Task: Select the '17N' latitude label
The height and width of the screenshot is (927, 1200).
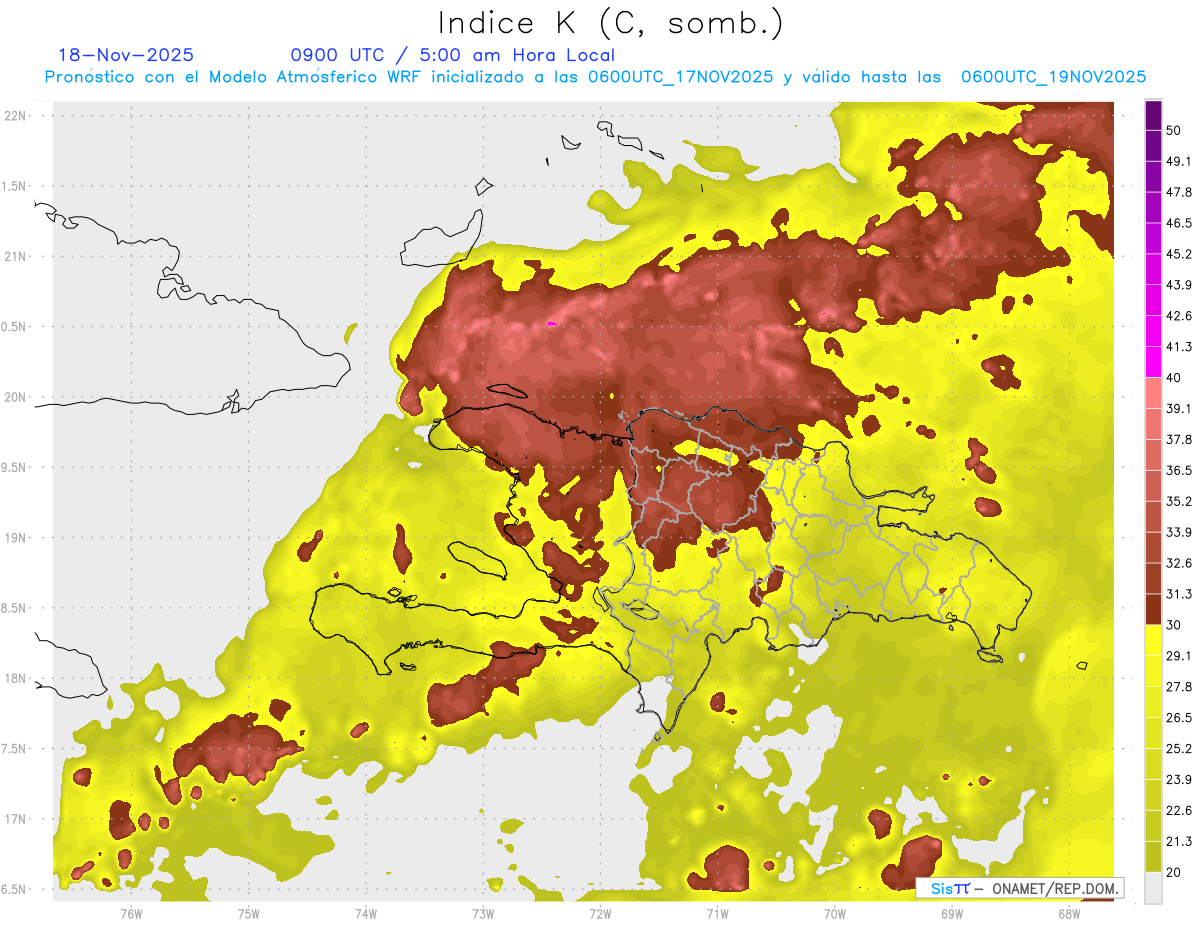Action: click(x=15, y=819)
